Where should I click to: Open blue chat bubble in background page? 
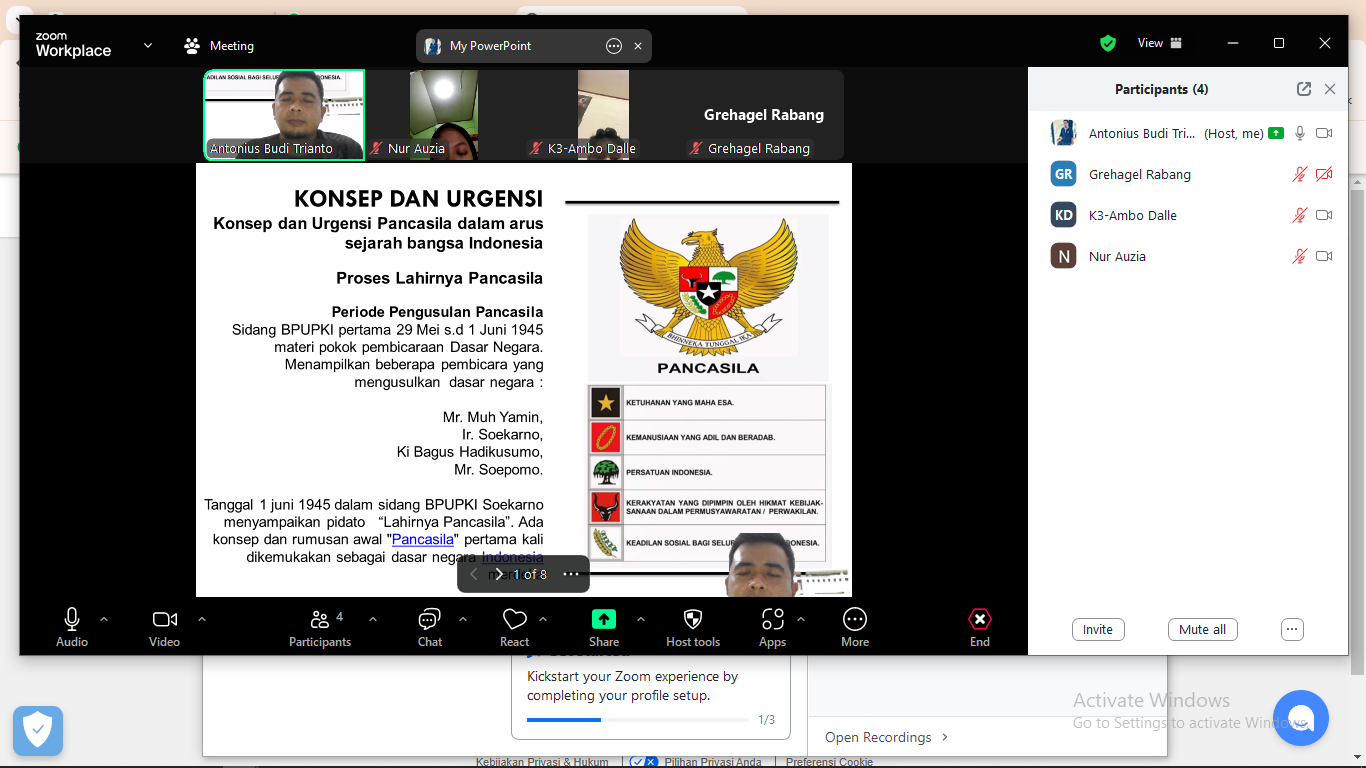[1300, 718]
